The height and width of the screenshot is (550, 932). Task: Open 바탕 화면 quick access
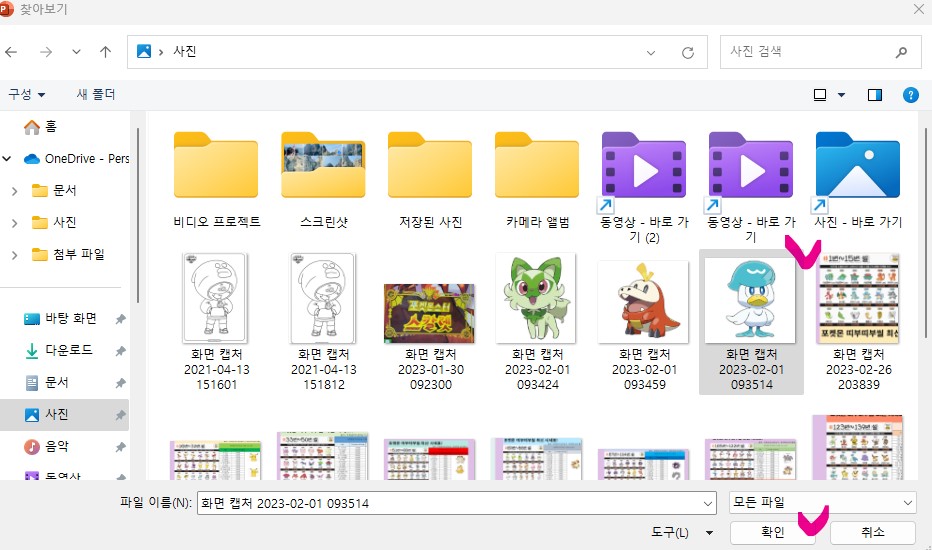60,319
